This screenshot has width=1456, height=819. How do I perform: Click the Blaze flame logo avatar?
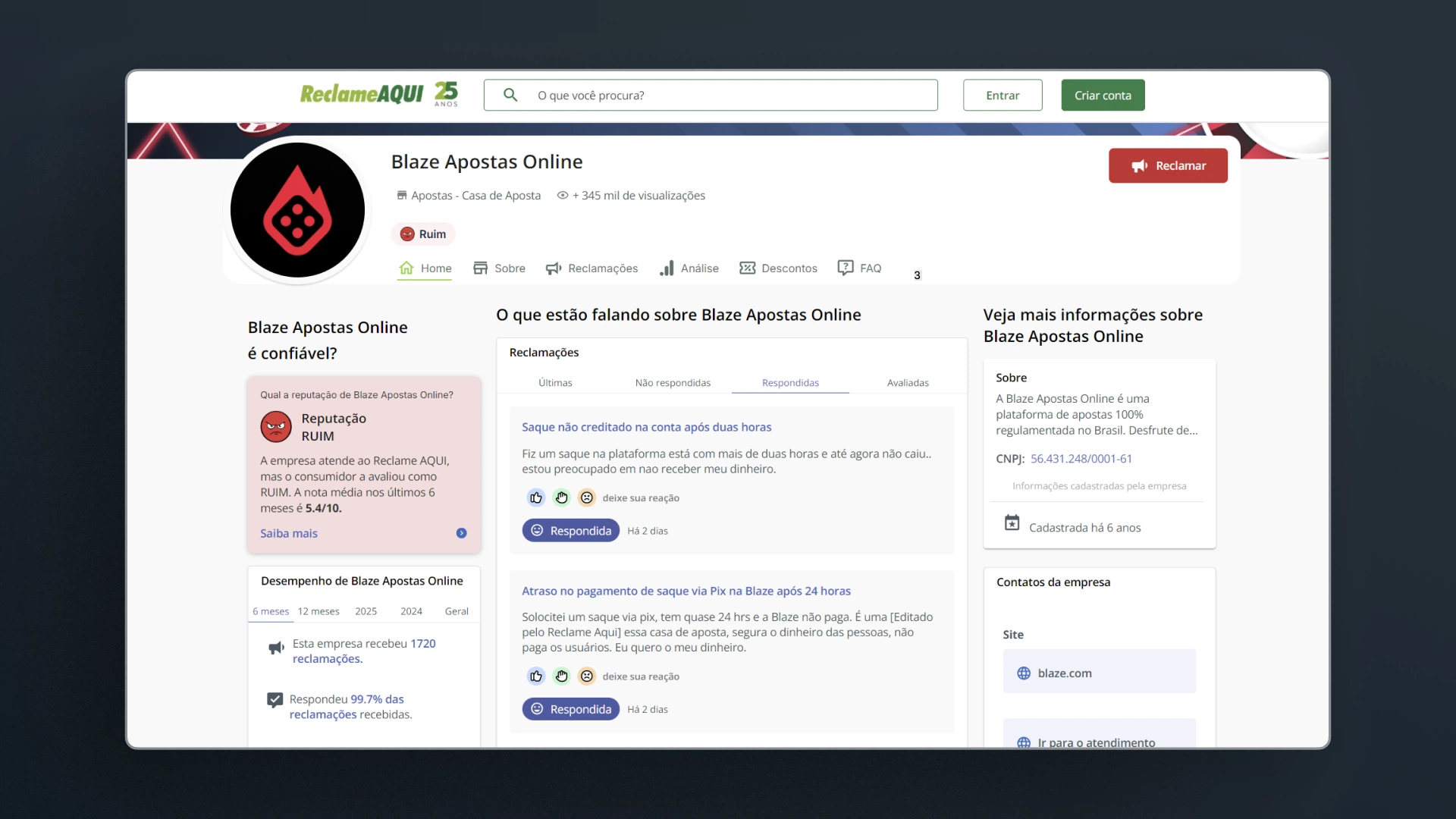point(297,210)
